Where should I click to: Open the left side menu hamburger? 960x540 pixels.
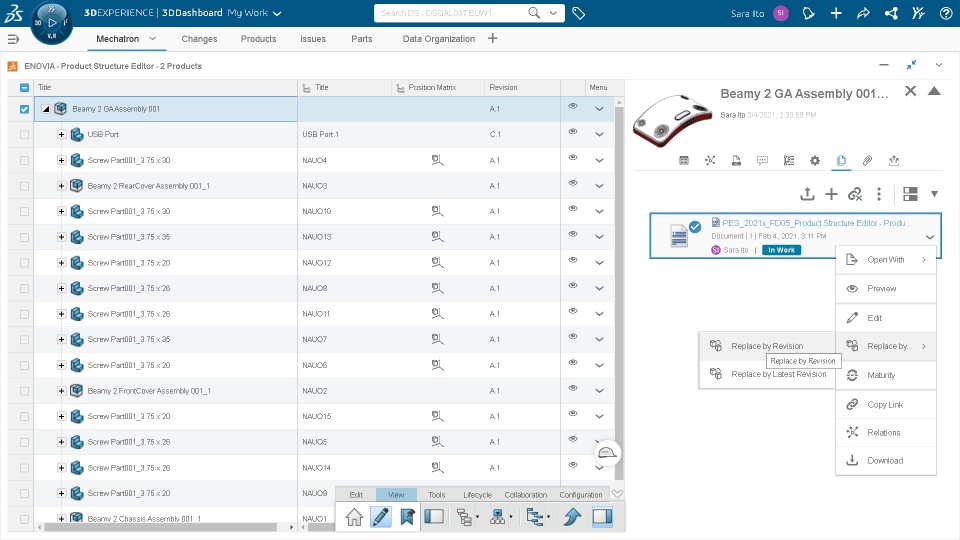coord(13,39)
